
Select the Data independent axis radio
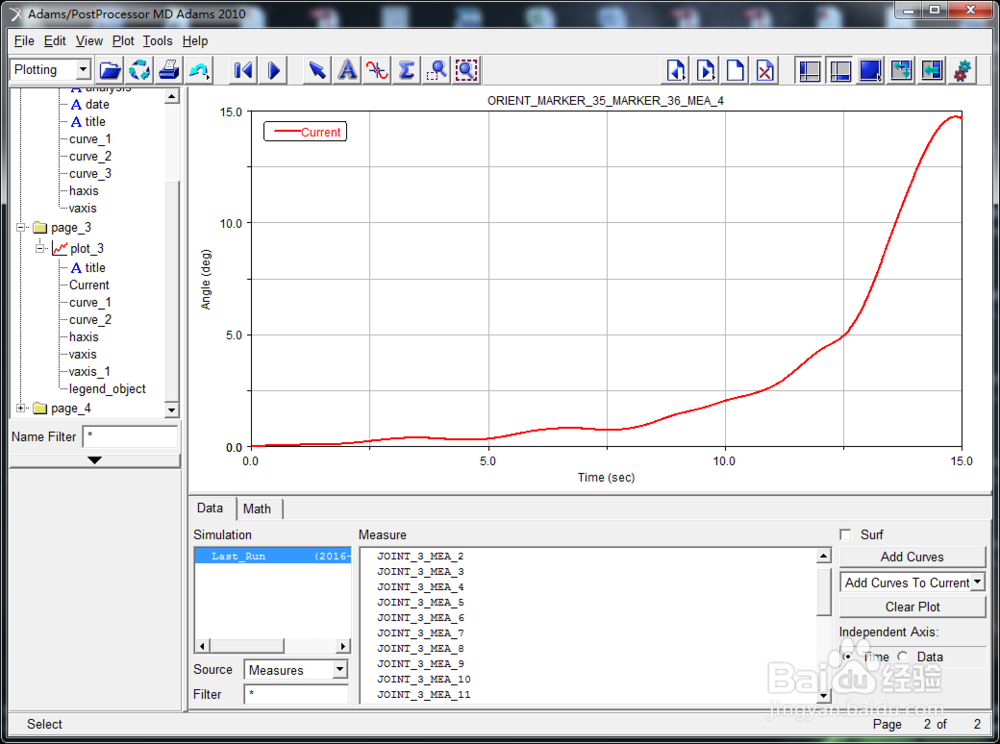tap(902, 657)
